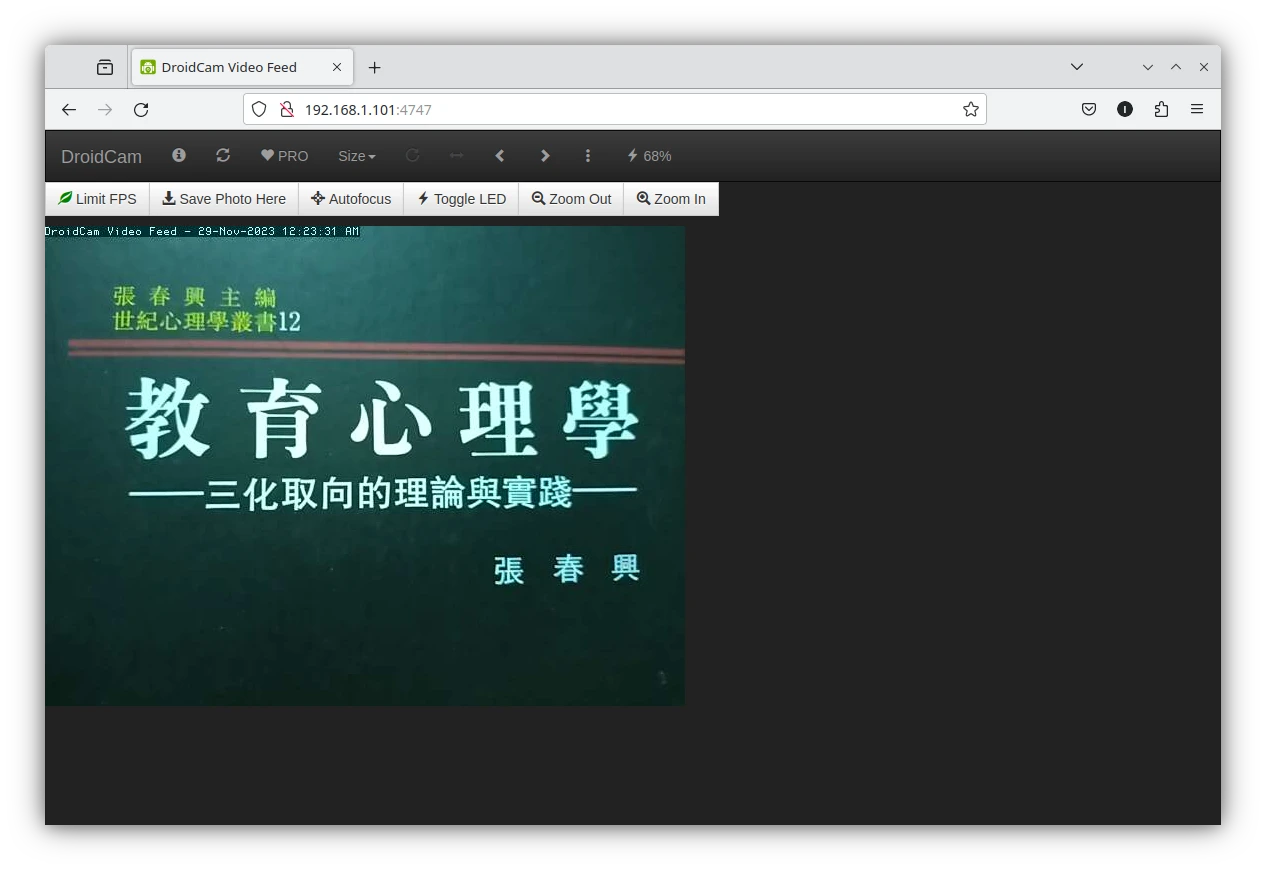Click Save Photo Here button
1266x870 pixels.
[224, 199]
